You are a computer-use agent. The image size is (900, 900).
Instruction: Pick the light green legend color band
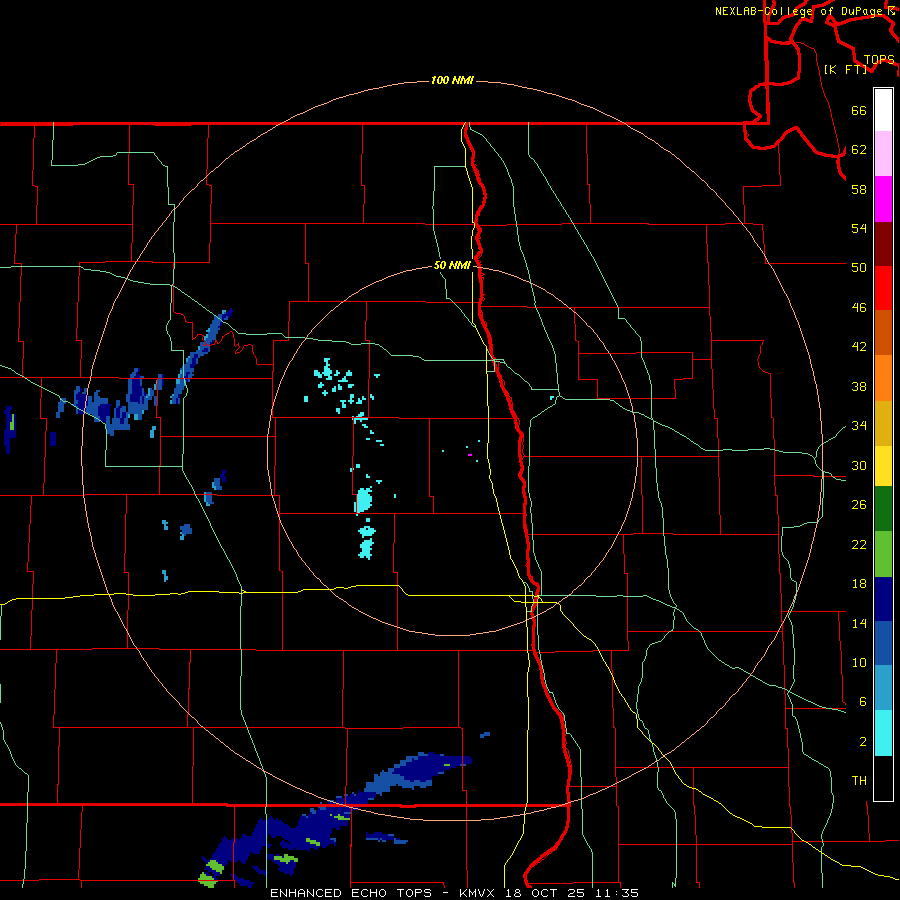883,554
